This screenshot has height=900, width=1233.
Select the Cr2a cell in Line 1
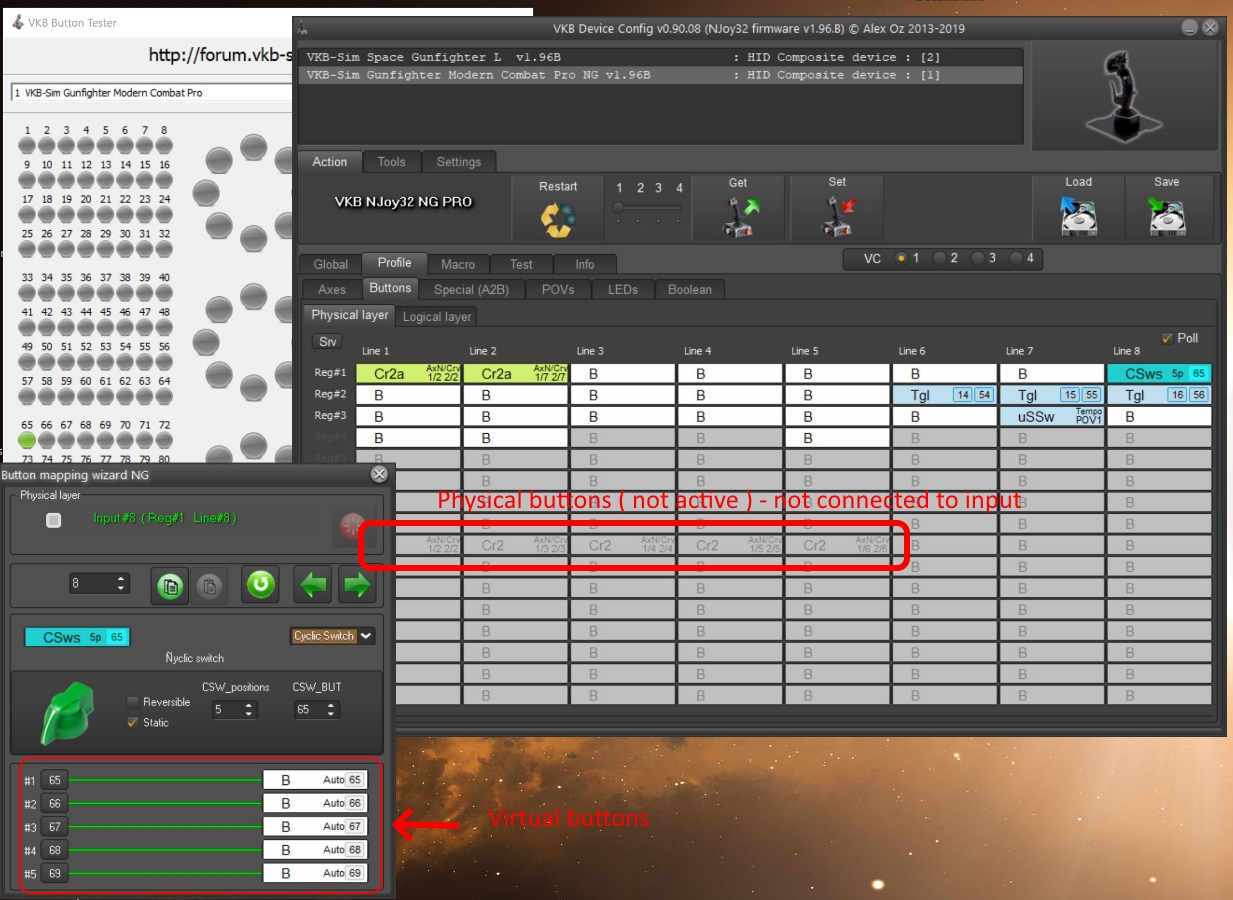pos(408,374)
